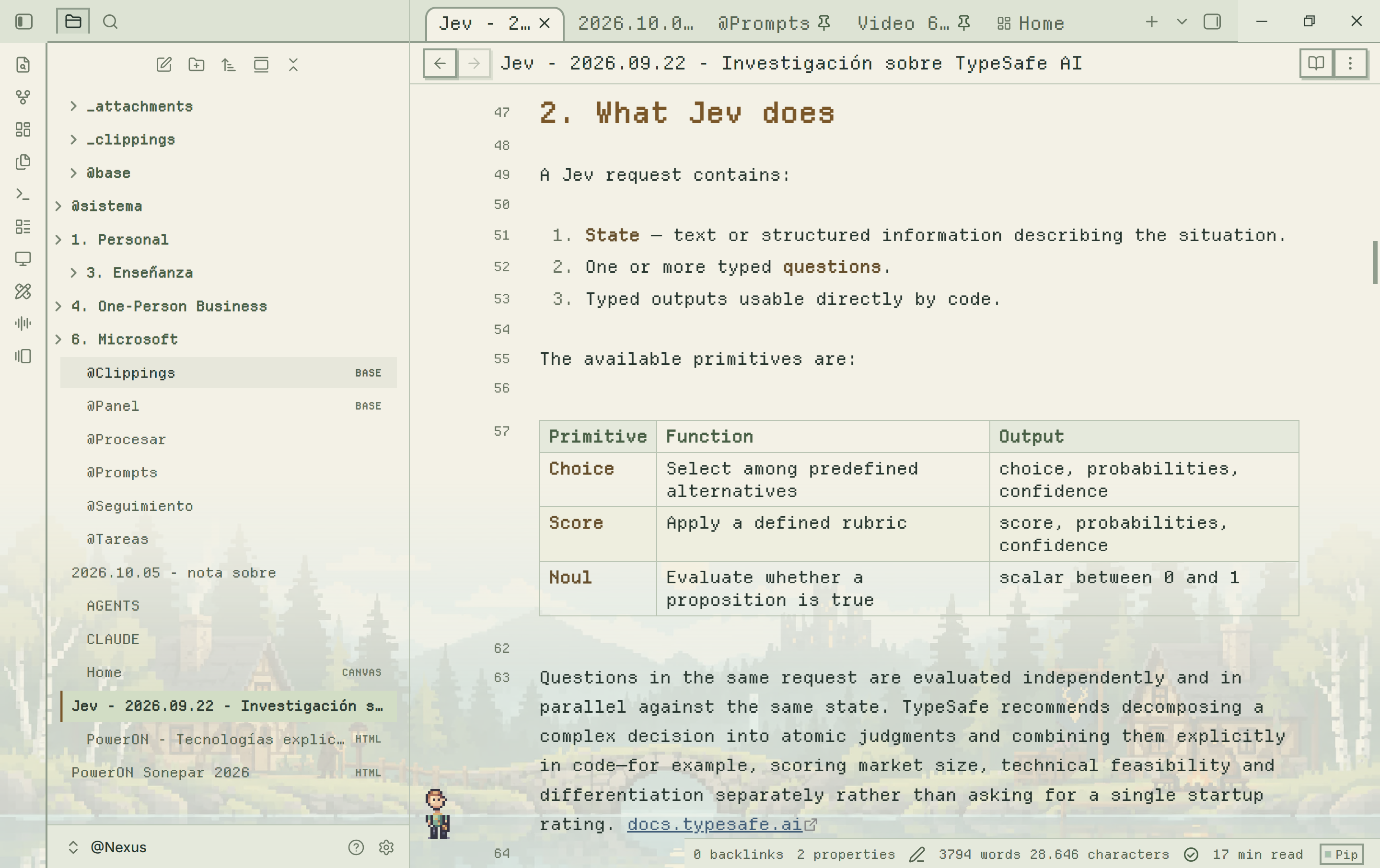
Task: Create a new note with pencil icon
Action: [x=164, y=64]
